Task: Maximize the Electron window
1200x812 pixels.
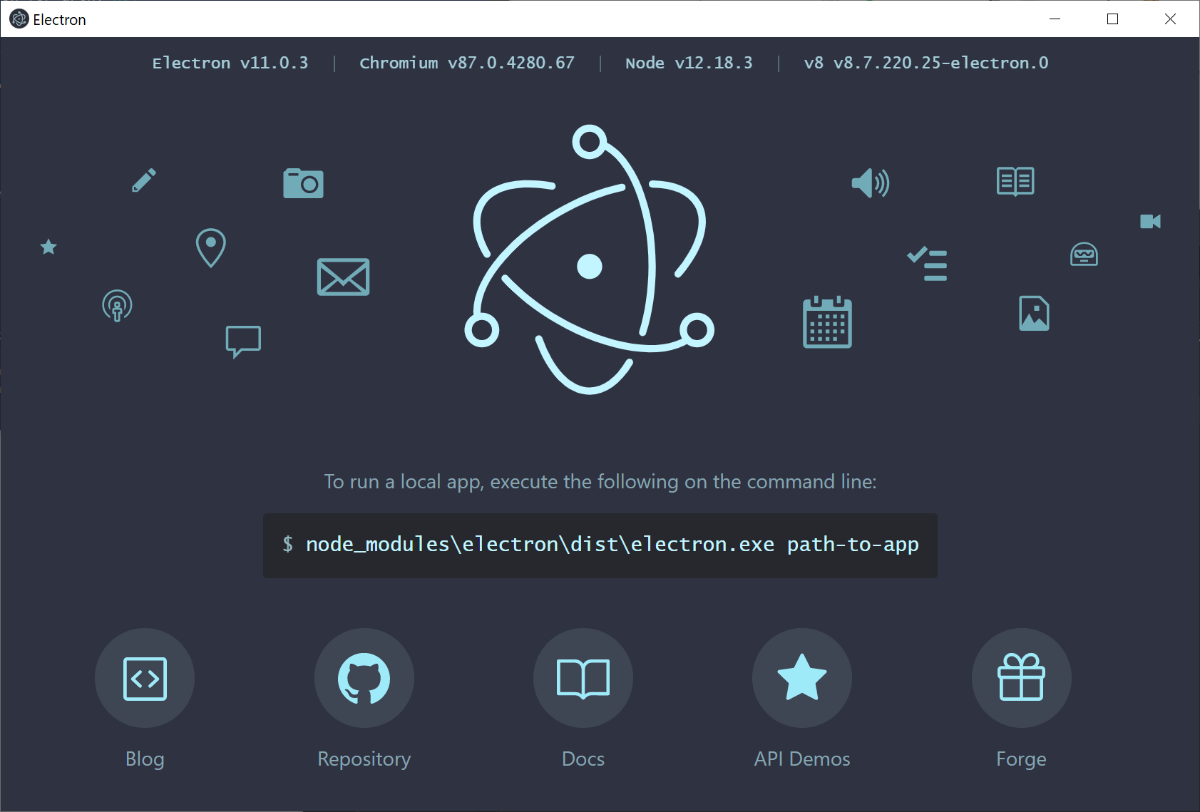Action: tap(1113, 19)
